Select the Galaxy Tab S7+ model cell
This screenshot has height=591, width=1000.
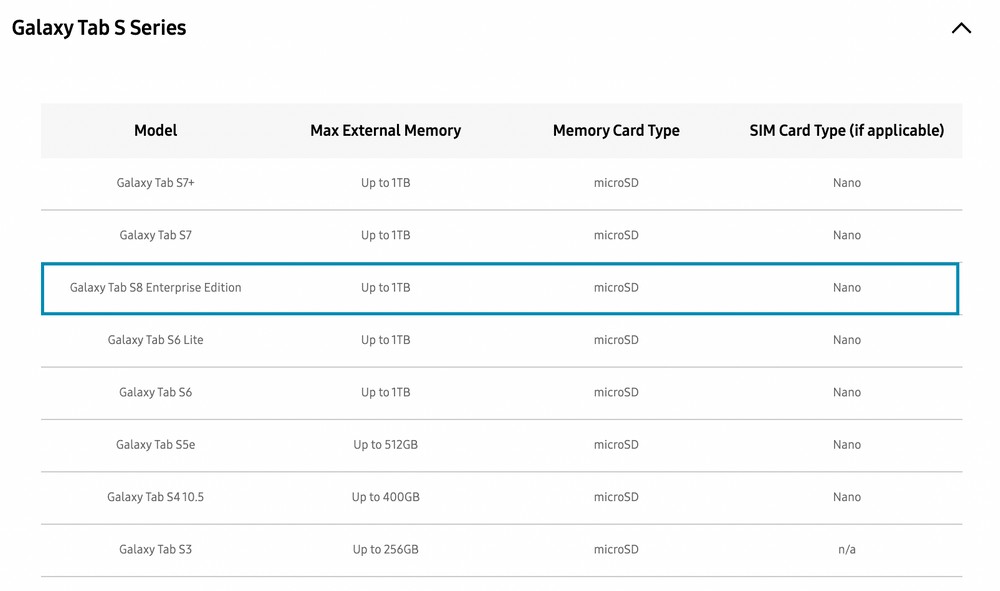tap(156, 183)
